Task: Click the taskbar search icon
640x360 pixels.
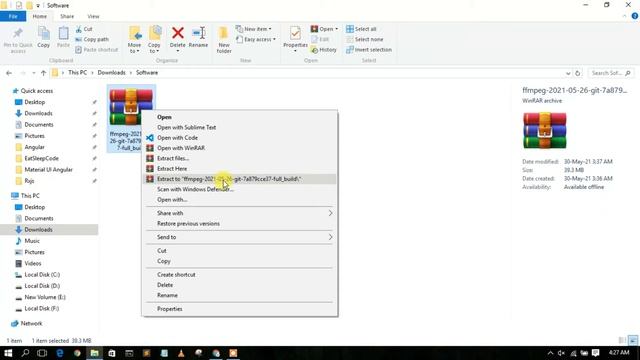Action: pyautogui.click(x=25, y=353)
